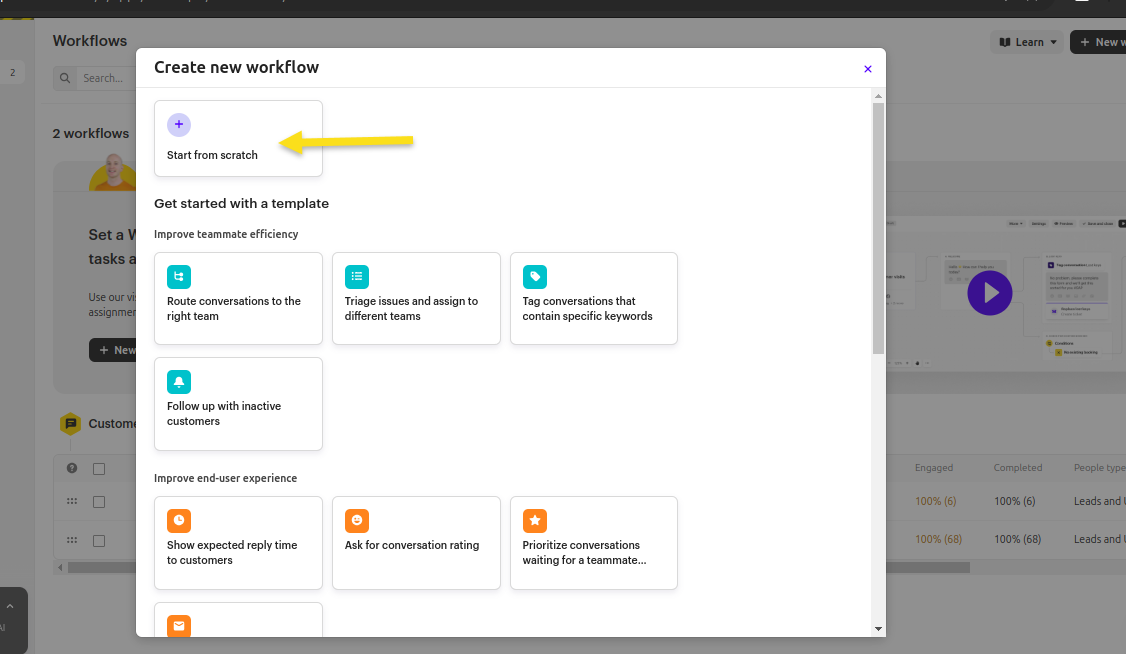Click the table horizontal scrollbar left arrow
This screenshot has height=654, width=1126.
(x=60, y=568)
